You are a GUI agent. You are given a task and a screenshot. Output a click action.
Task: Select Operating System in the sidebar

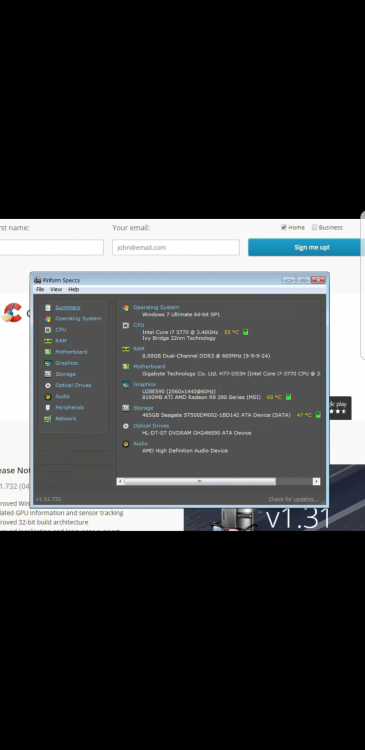(78, 319)
